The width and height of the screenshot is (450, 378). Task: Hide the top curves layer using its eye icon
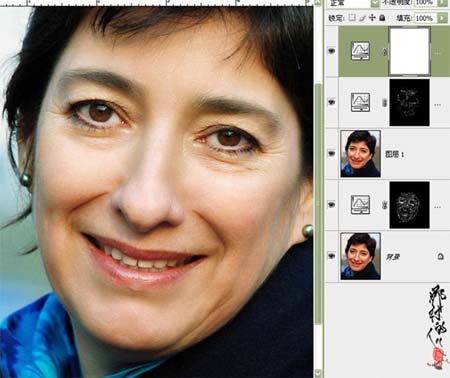[331, 51]
